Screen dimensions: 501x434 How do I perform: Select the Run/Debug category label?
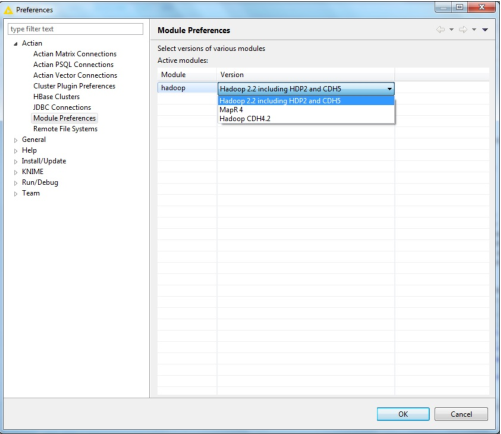click(x=40, y=182)
